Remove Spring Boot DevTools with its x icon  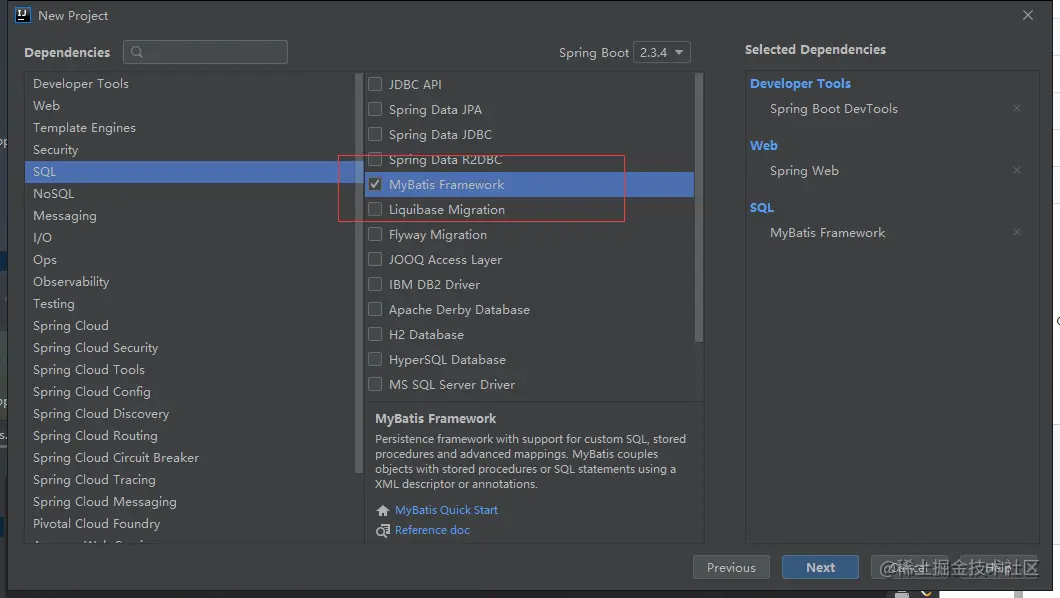tap(1017, 108)
